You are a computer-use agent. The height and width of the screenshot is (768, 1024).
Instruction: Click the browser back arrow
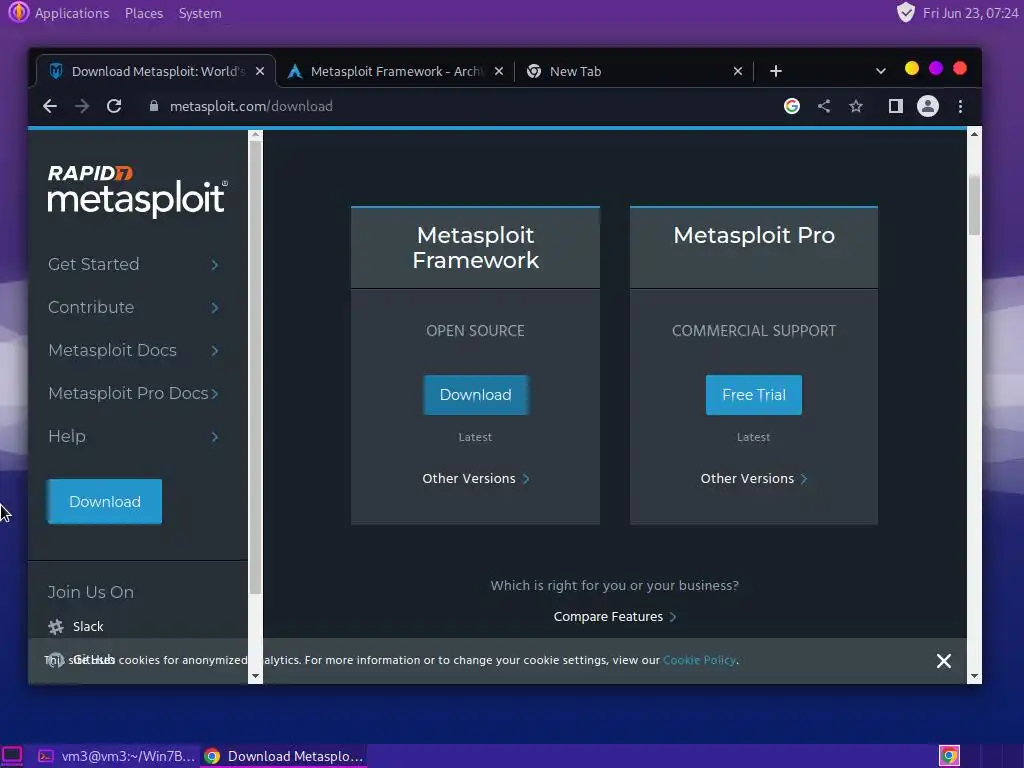click(x=50, y=106)
